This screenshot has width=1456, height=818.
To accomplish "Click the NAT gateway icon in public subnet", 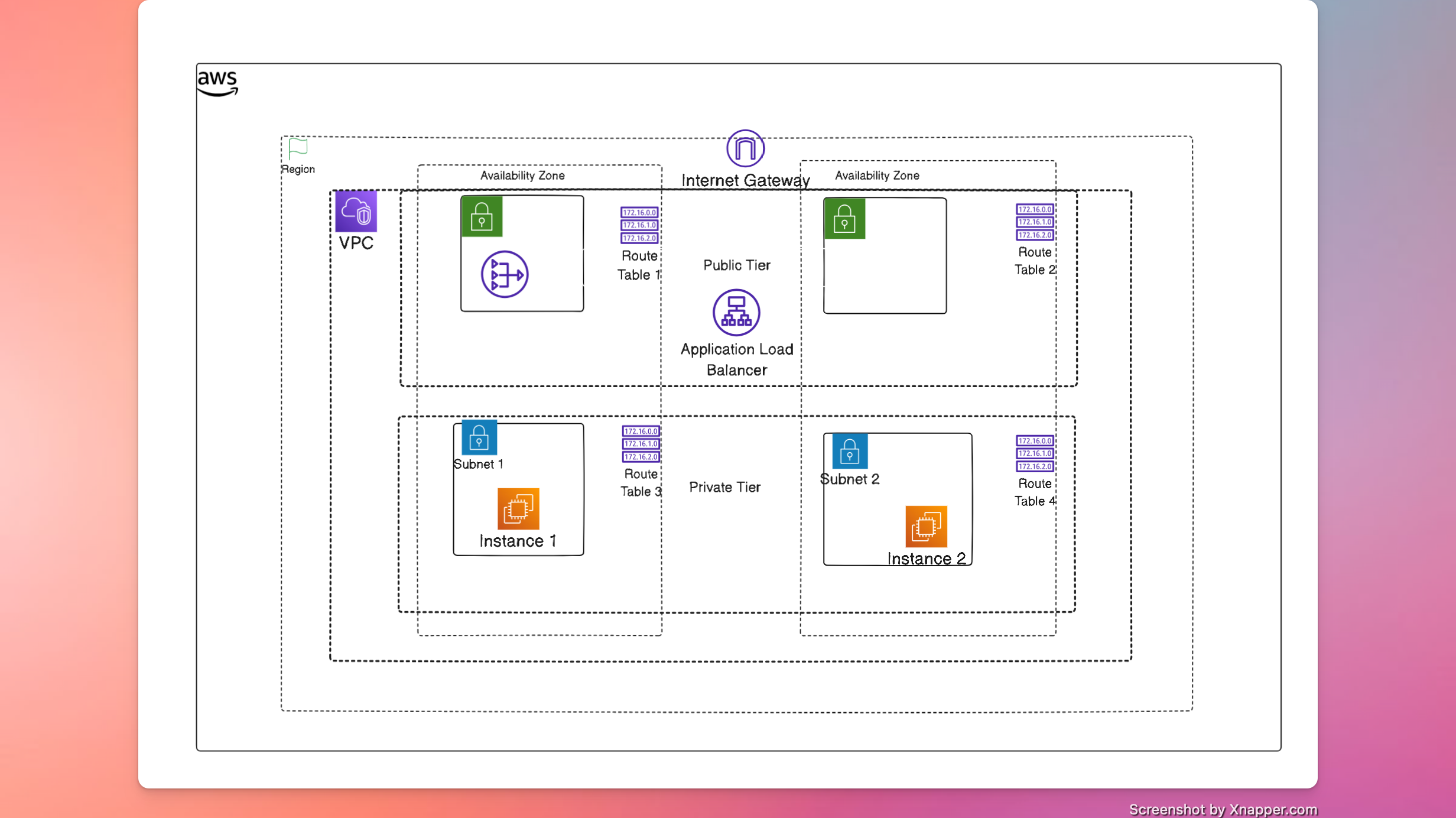I will [504, 274].
